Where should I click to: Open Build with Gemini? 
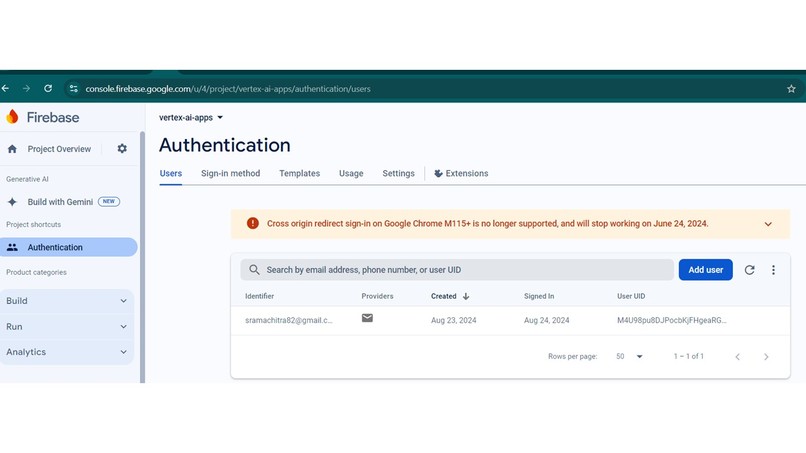[x=60, y=202]
